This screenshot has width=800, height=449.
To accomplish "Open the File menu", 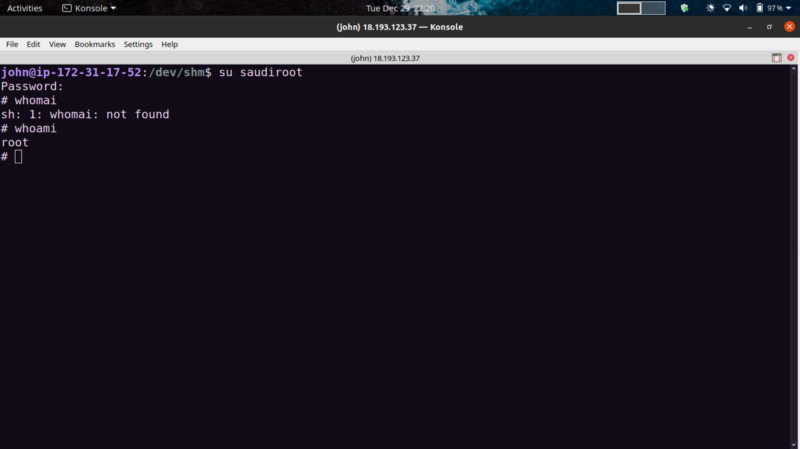I will click(12, 44).
